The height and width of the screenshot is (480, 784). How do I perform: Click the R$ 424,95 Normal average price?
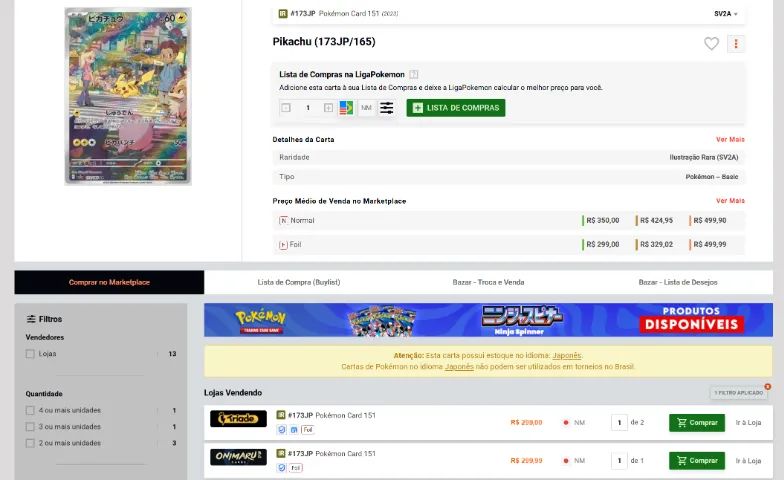click(x=656, y=220)
